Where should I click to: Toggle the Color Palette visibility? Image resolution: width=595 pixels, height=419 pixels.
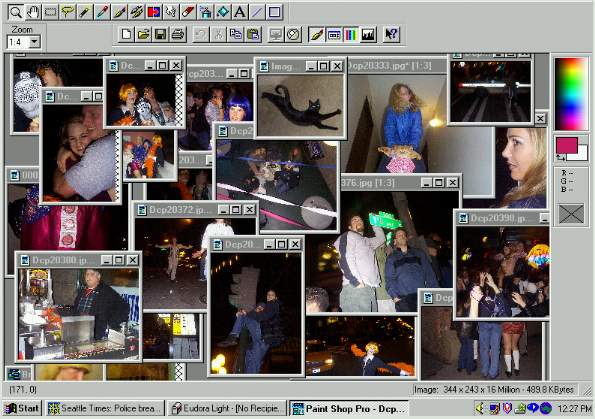coord(351,35)
